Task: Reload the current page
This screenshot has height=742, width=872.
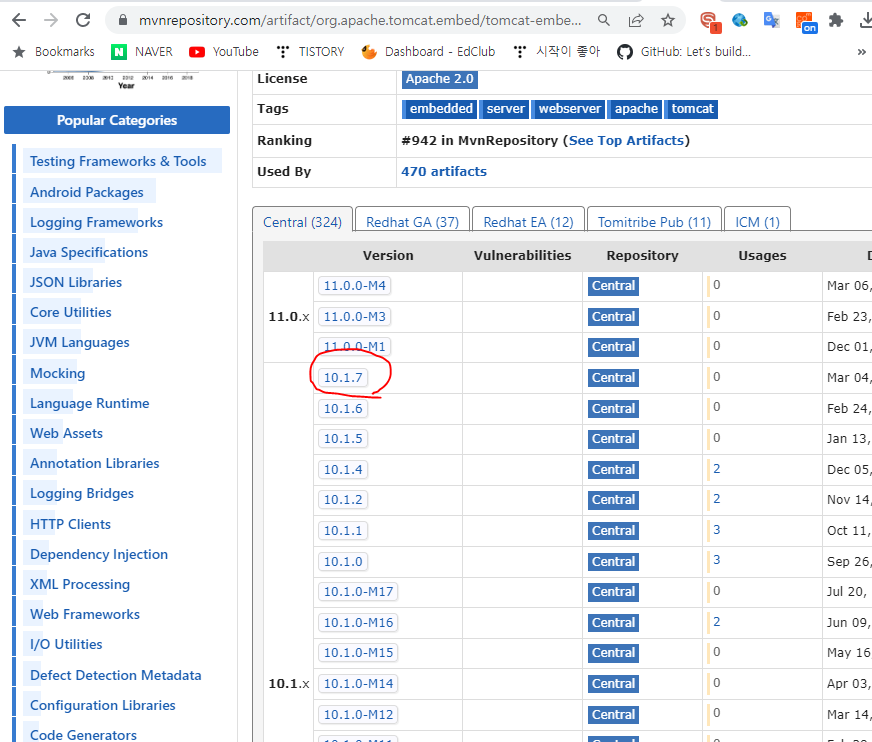Action: (83, 21)
